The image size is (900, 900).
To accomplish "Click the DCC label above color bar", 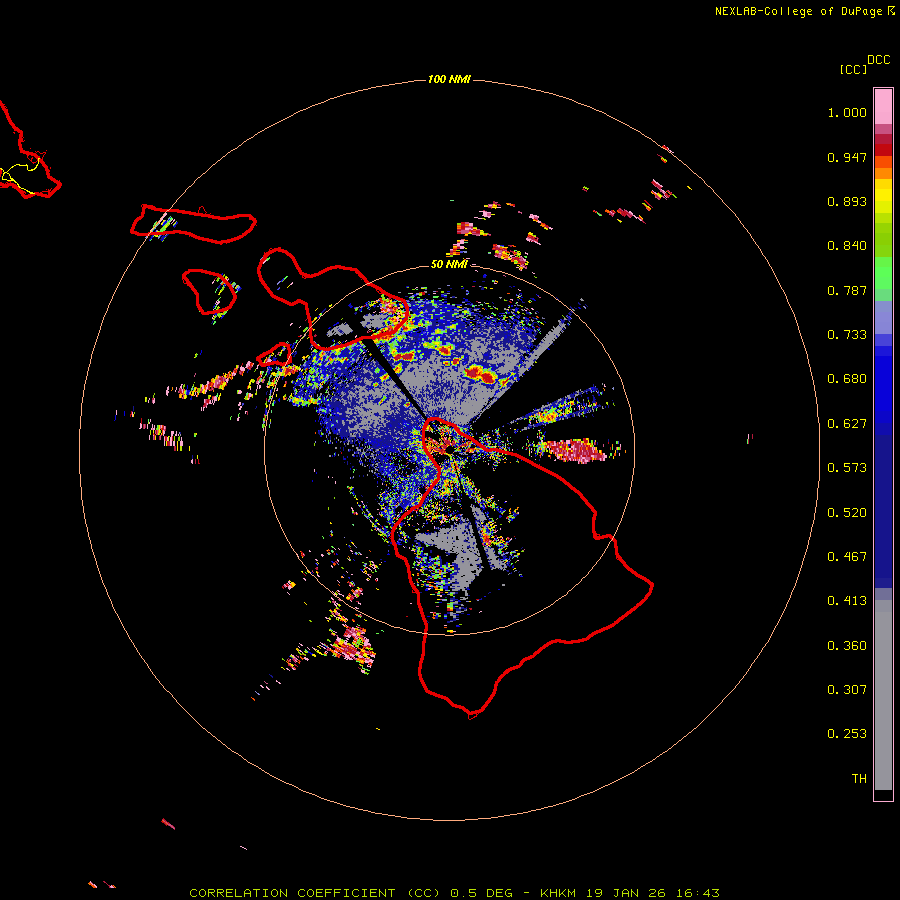I will (x=879, y=60).
